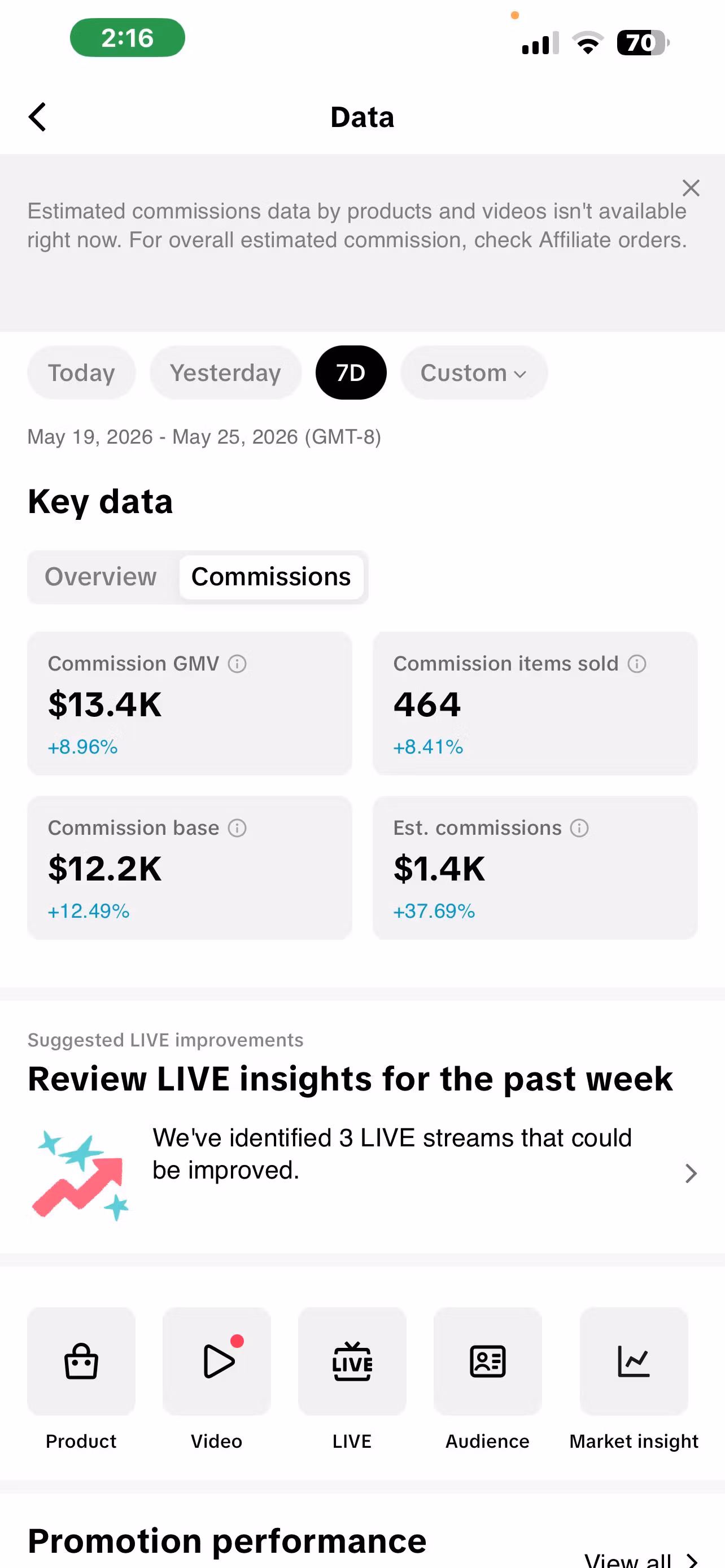
Task: Show info for Commission base
Action: point(237,828)
